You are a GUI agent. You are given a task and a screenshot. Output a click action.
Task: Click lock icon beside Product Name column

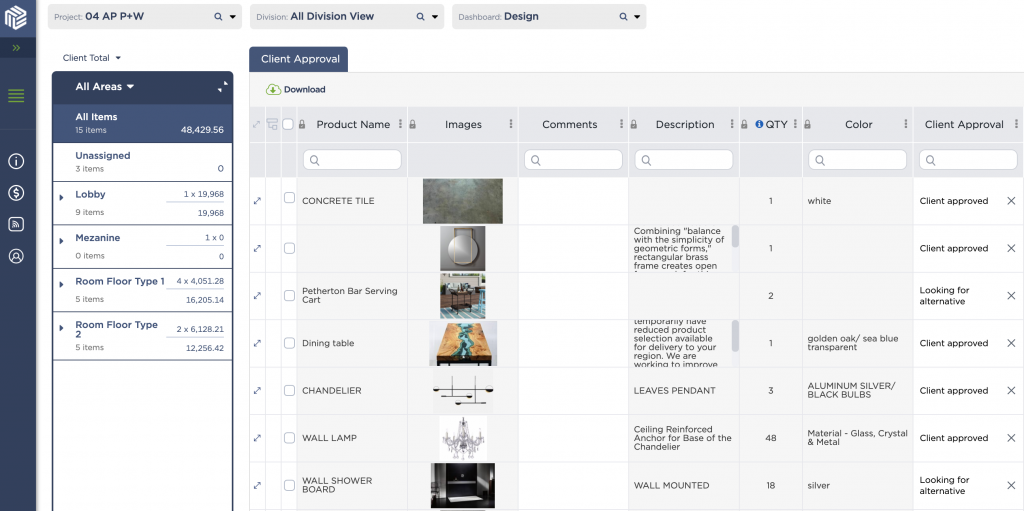coord(302,124)
